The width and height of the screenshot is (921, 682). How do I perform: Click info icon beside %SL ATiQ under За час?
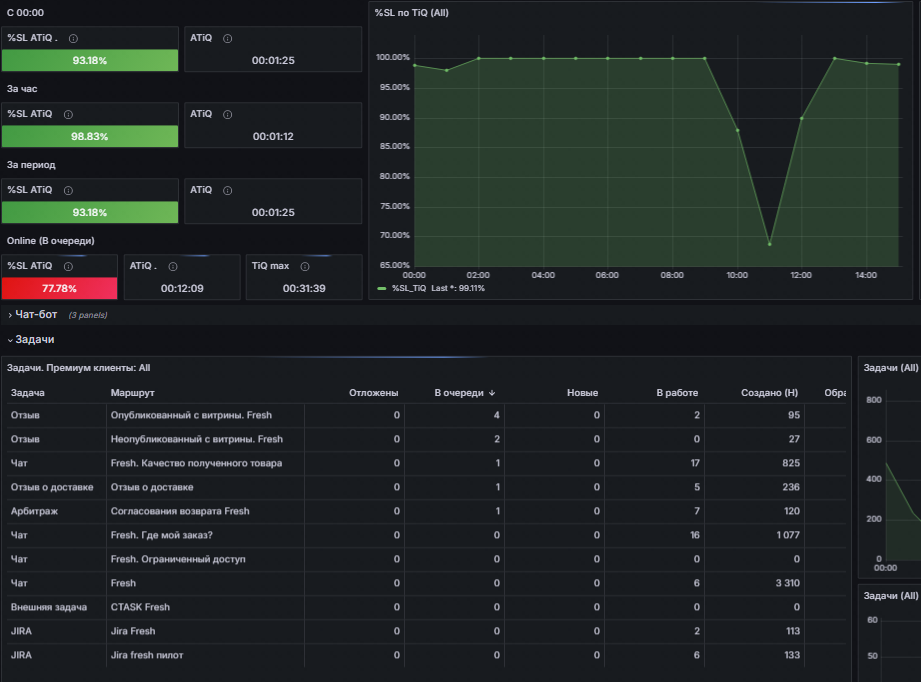pyautogui.click(x=68, y=115)
